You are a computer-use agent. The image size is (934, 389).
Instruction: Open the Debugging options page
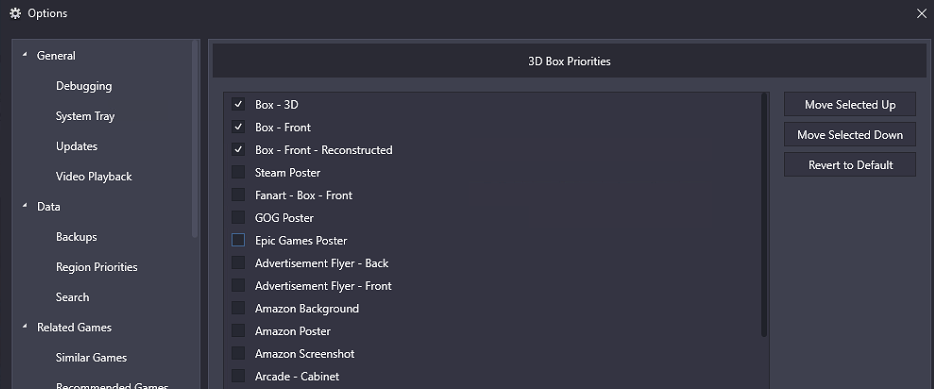pos(84,86)
